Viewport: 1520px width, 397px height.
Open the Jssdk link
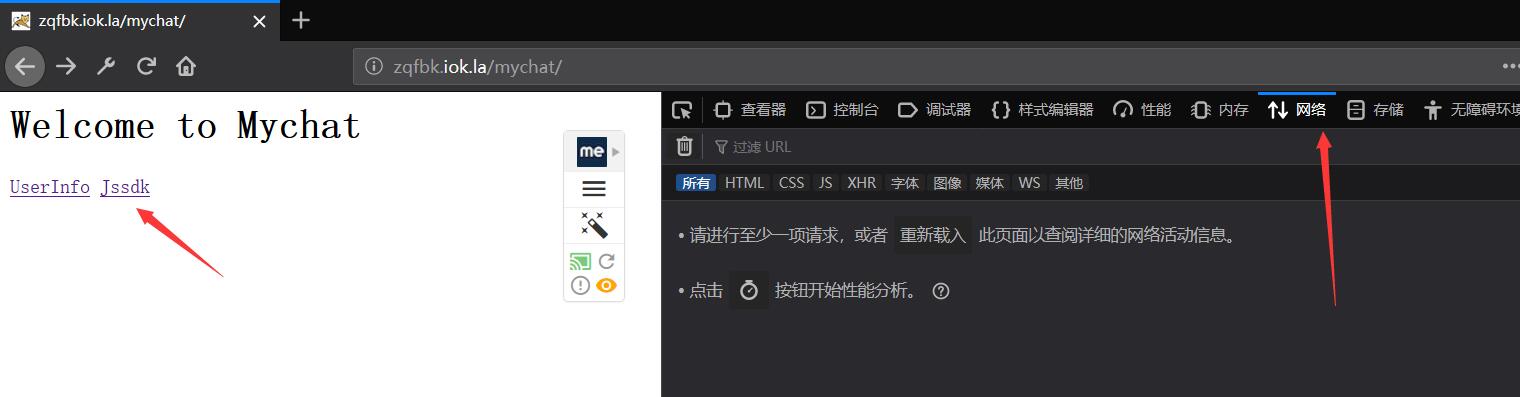point(125,187)
